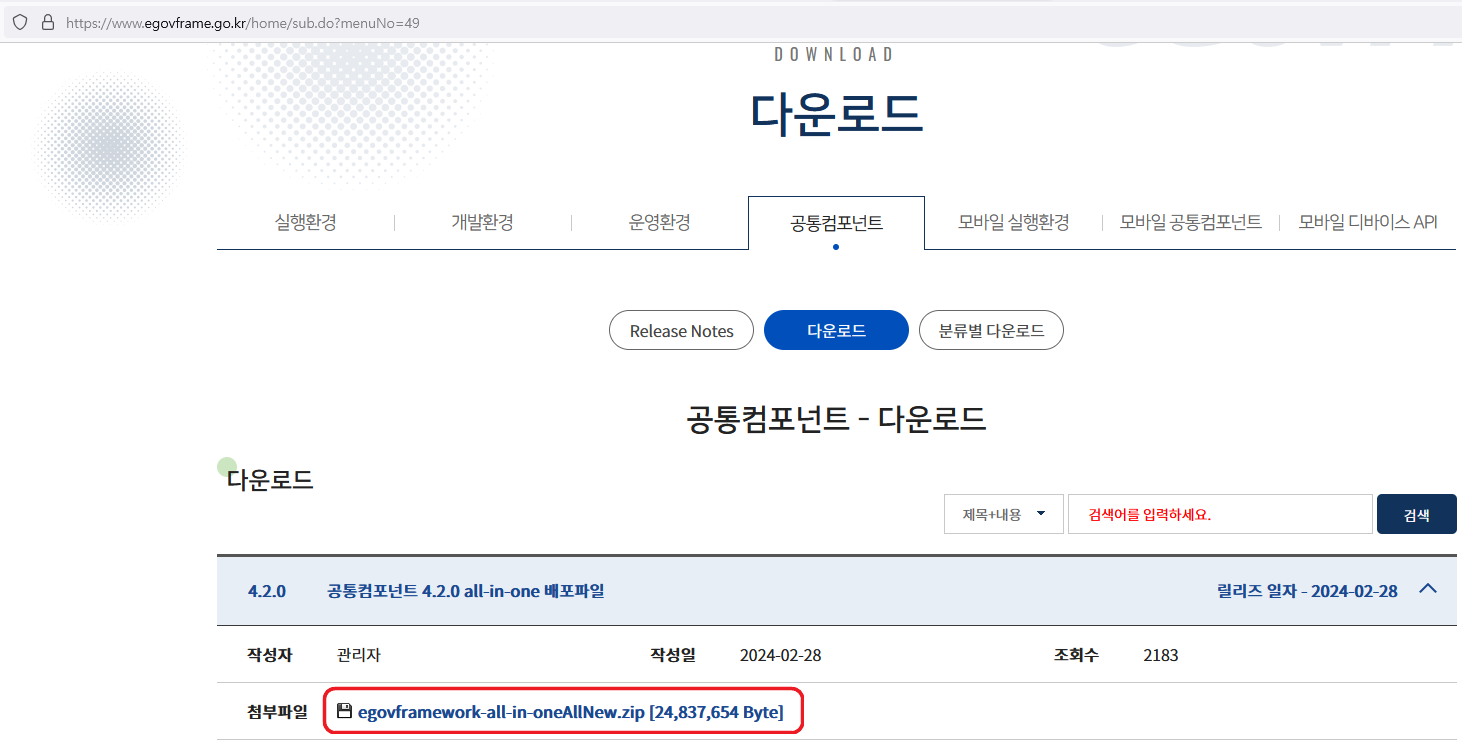
Task: Click the 공통컴포넌트 - 다운로드 heading
Action: point(836,419)
